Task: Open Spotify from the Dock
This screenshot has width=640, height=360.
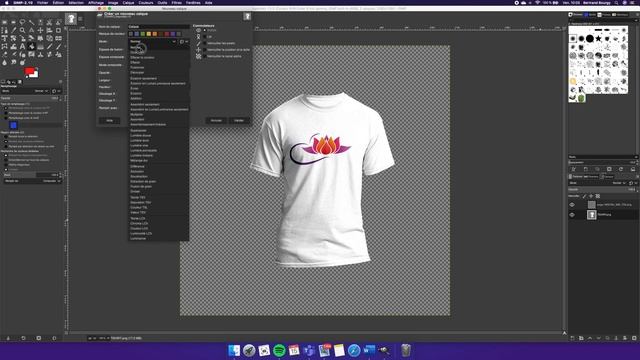Action: (x=279, y=350)
